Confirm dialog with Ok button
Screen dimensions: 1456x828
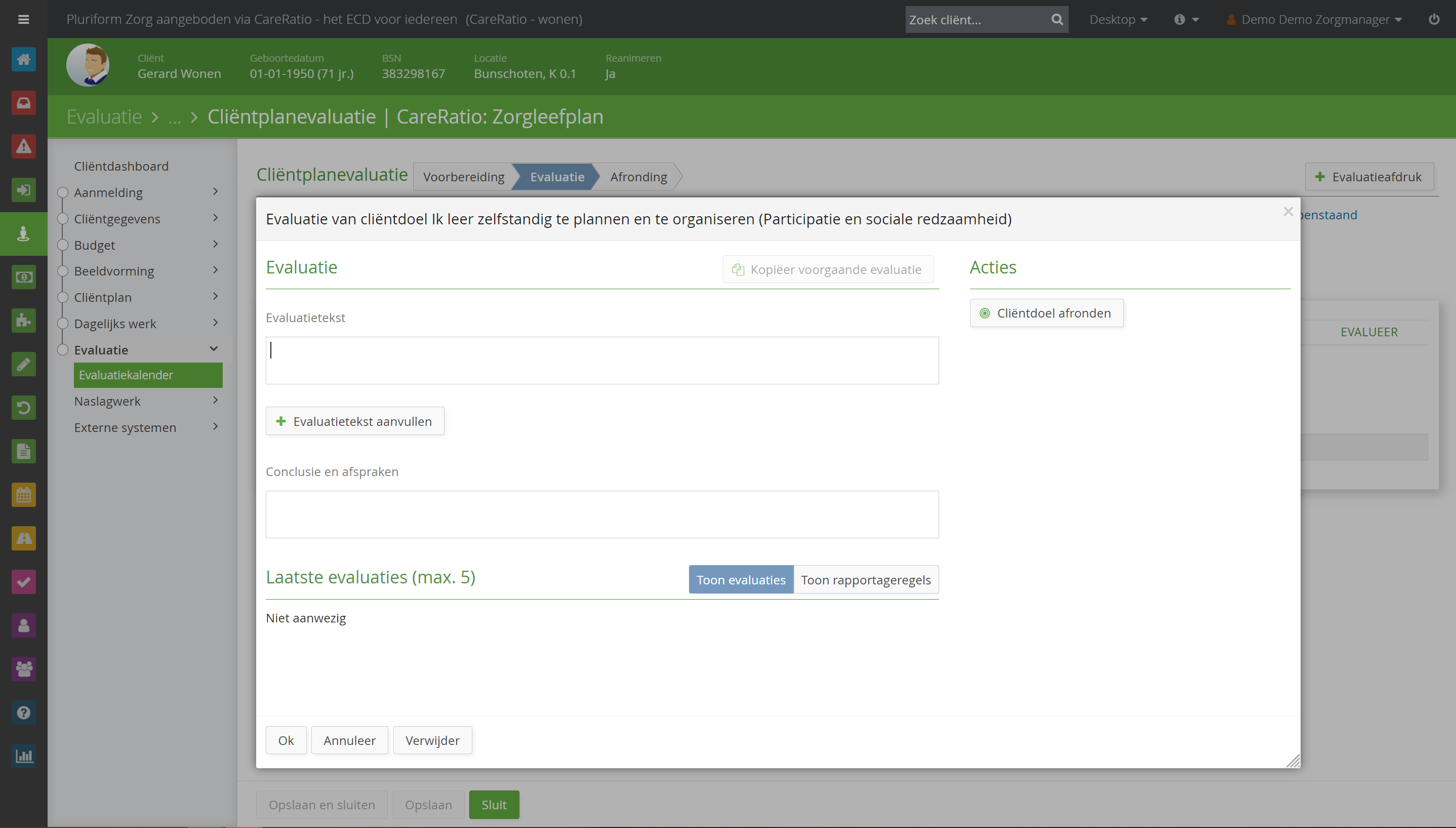click(286, 740)
